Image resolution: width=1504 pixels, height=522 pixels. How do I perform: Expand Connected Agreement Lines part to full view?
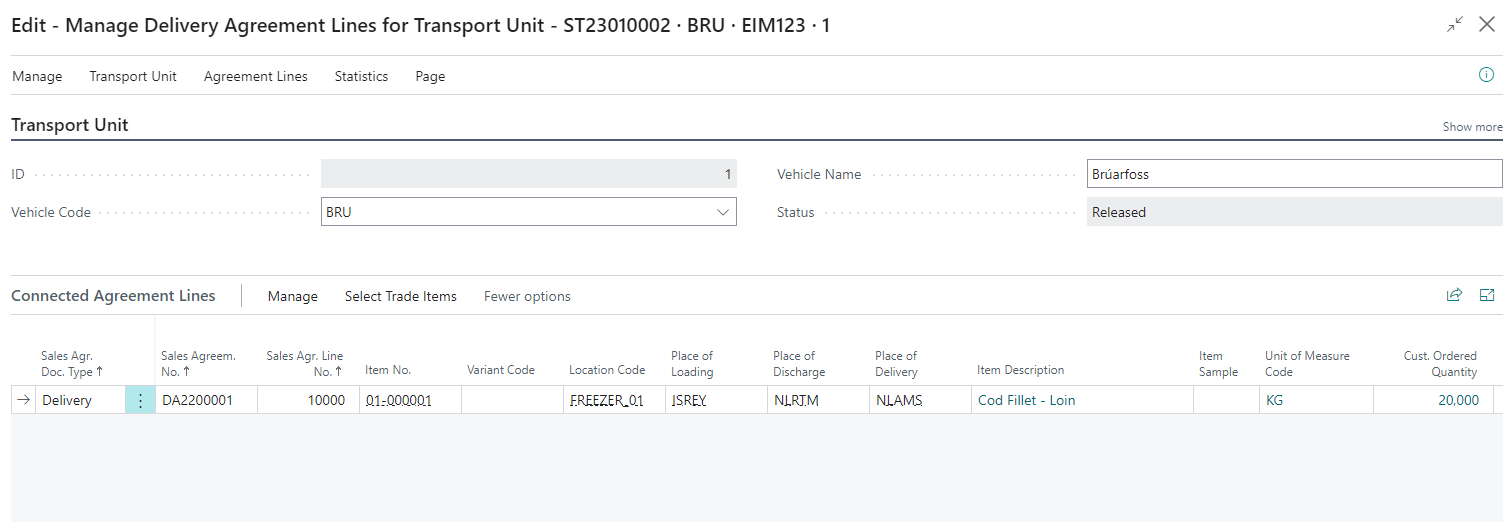point(1487,295)
